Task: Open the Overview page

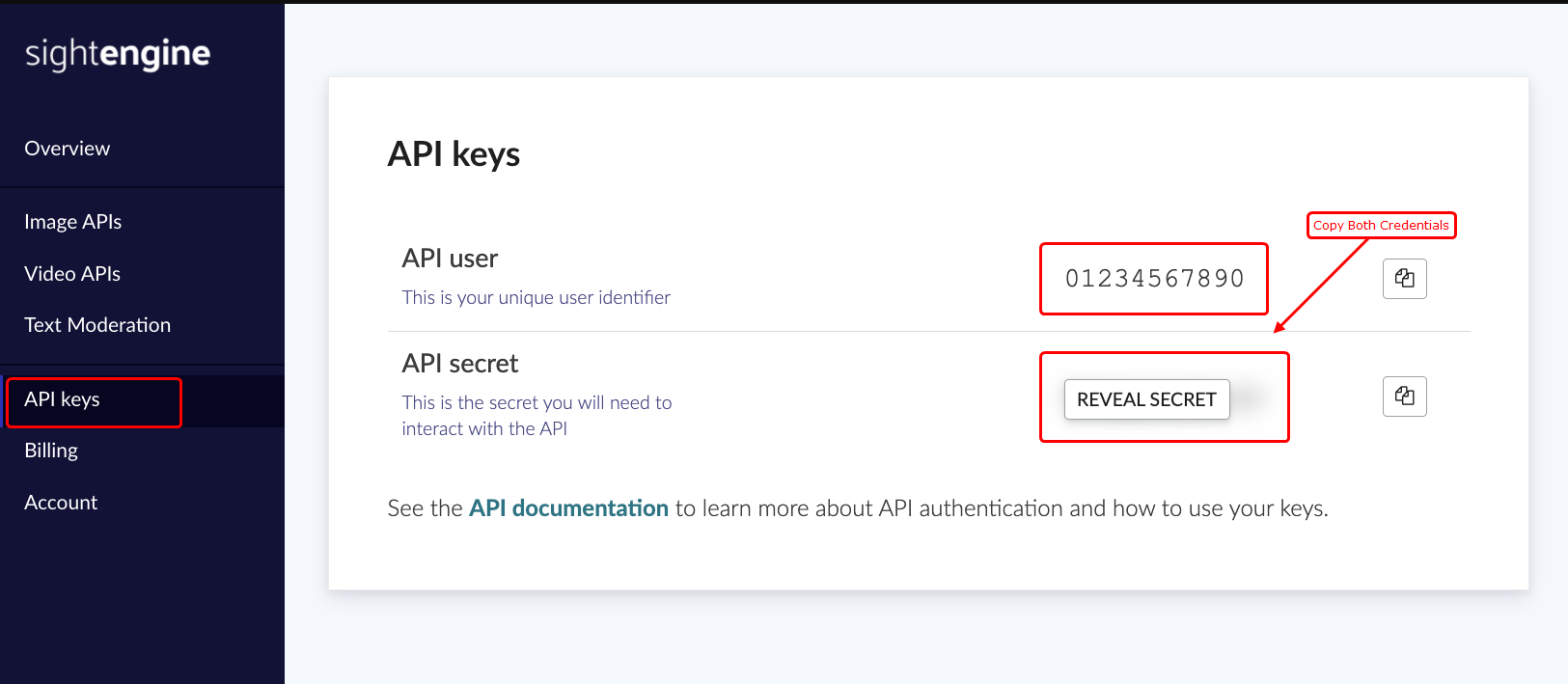Action: (x=68, y=149)
